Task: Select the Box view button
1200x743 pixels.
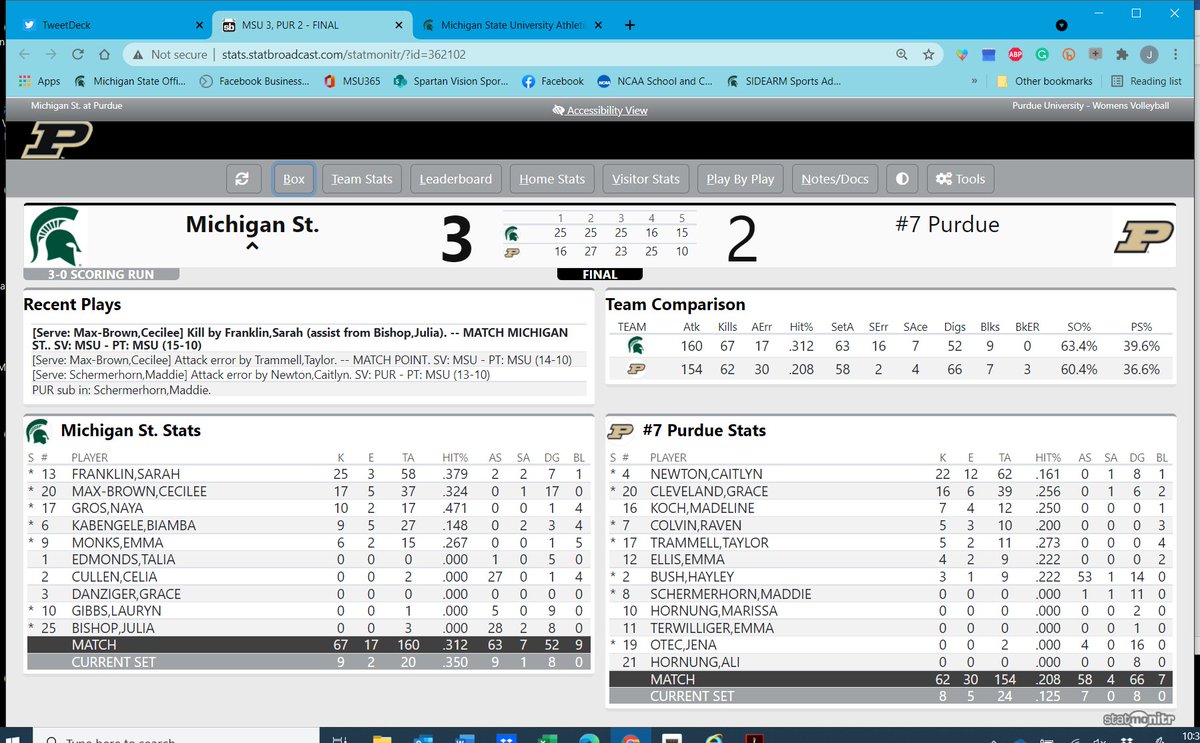Action: pyautogui.click(x=294, y=179)
